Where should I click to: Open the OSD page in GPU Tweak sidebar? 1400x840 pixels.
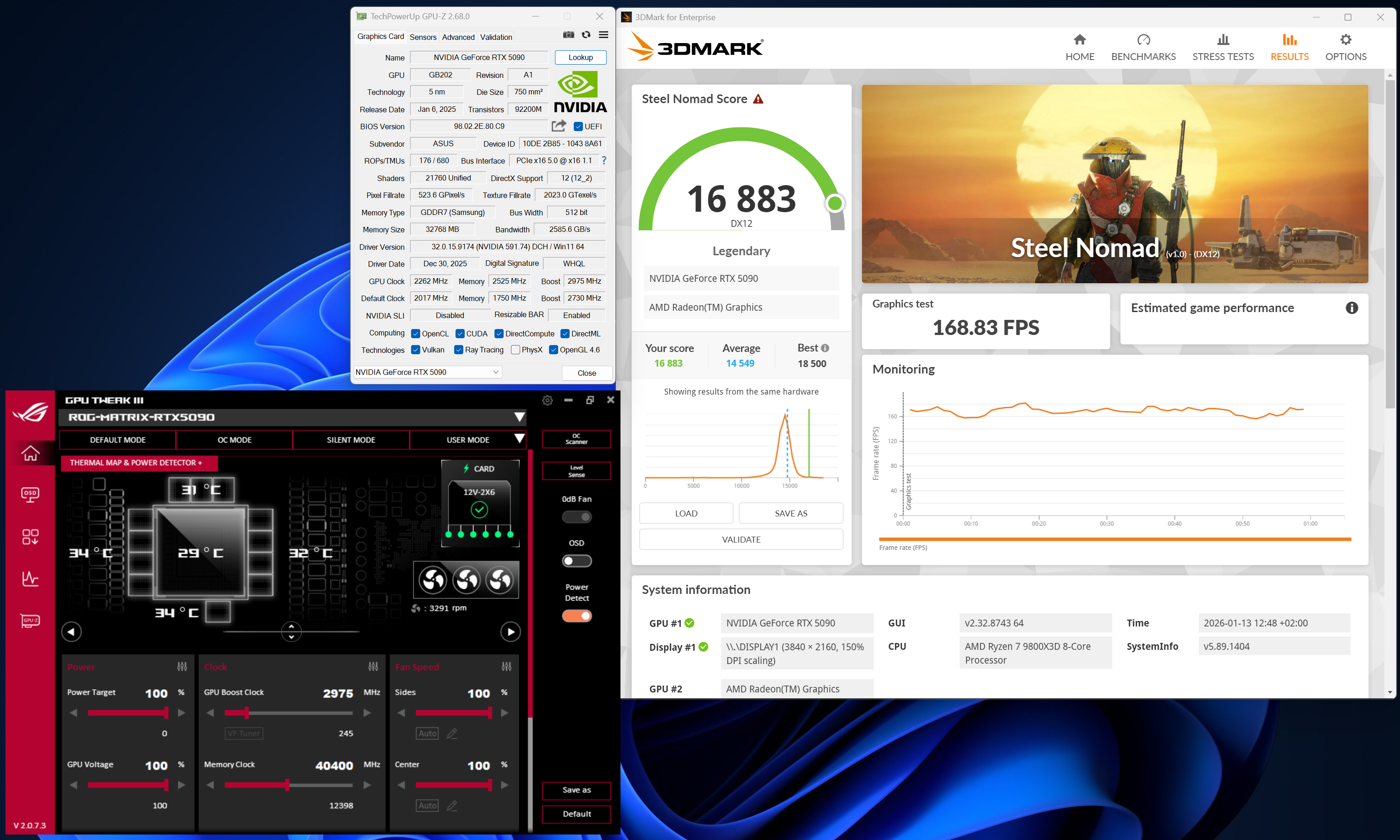(30, 494)
